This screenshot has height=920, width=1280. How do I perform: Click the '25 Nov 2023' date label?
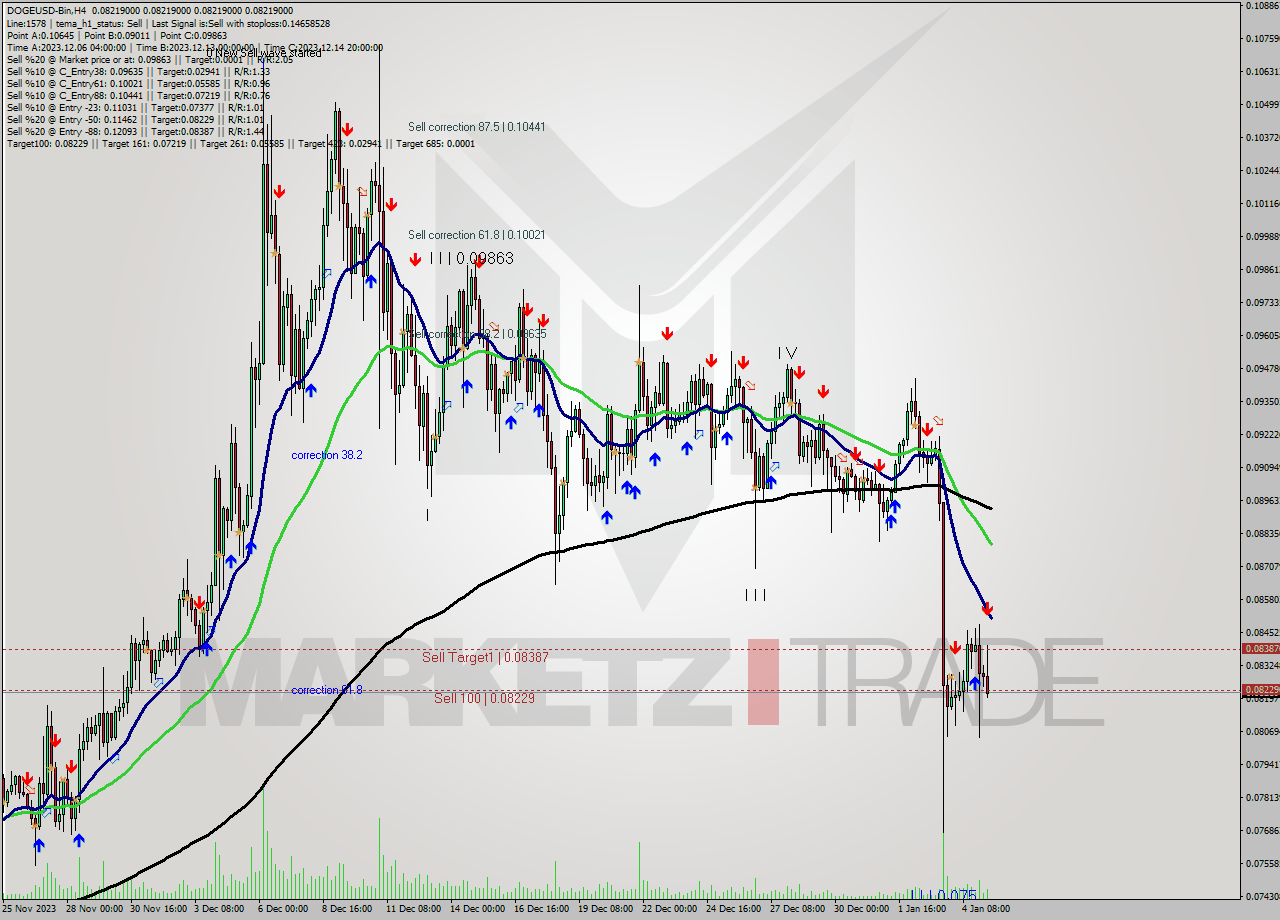tap(30, 909)
